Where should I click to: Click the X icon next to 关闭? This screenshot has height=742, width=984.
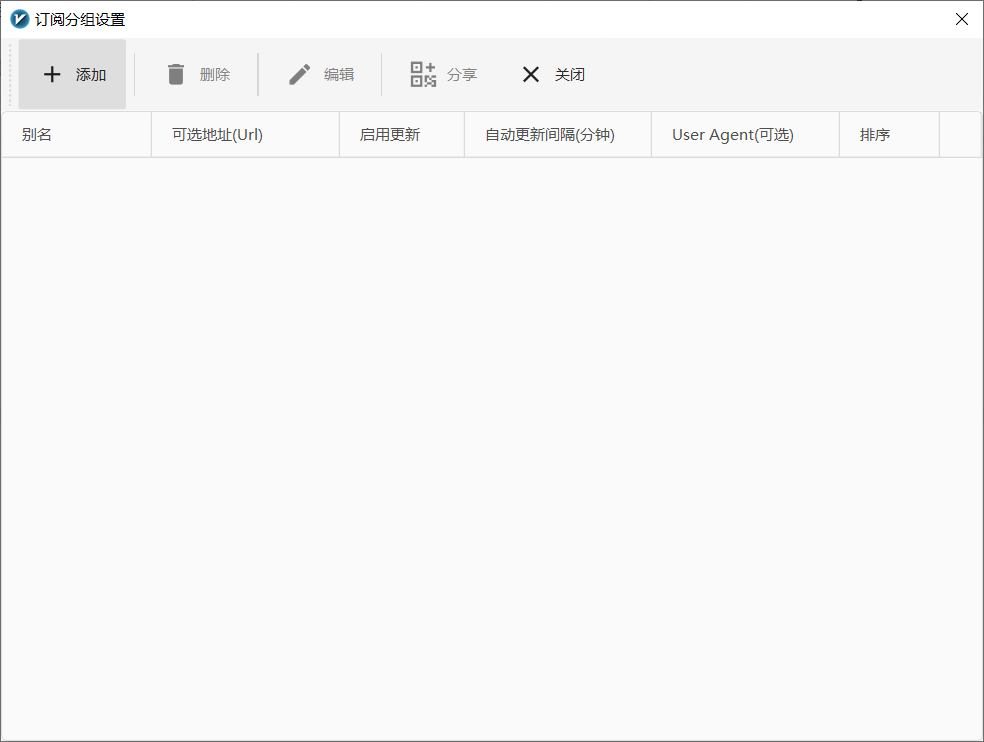(530, 74)
